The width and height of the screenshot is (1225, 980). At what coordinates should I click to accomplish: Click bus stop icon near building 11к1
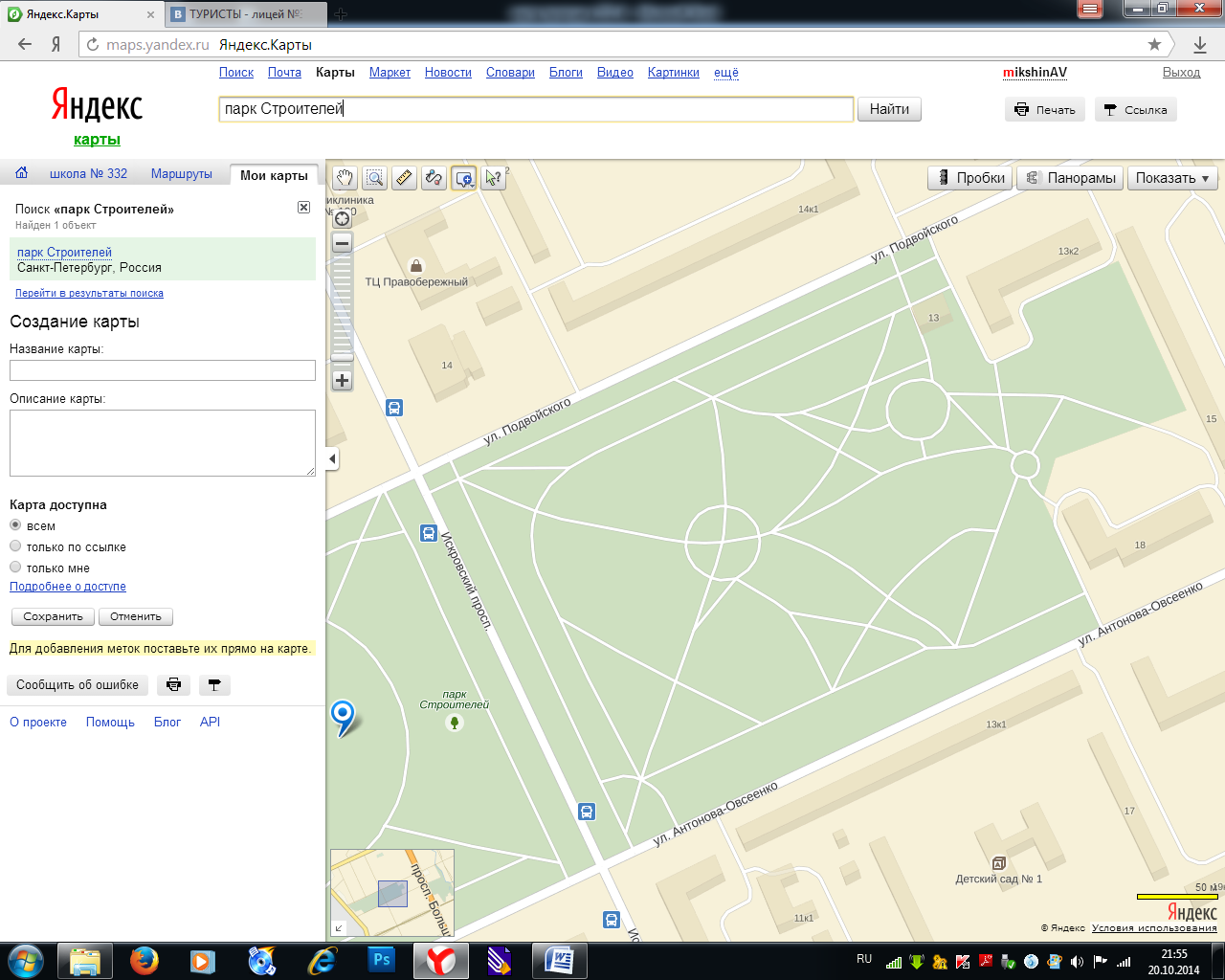click(612, 920)
